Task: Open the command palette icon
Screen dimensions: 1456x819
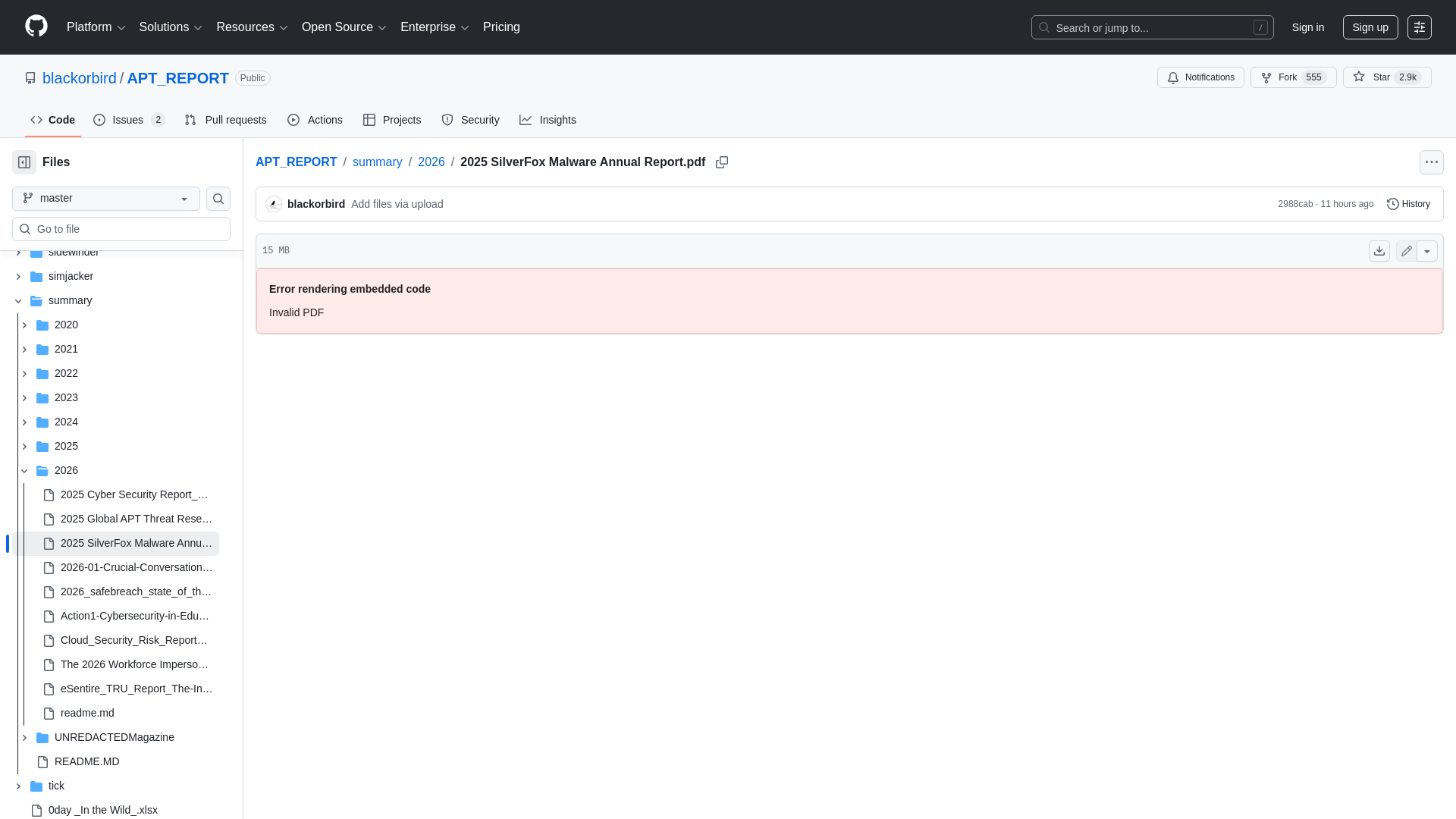Action: click(1420, 27)
